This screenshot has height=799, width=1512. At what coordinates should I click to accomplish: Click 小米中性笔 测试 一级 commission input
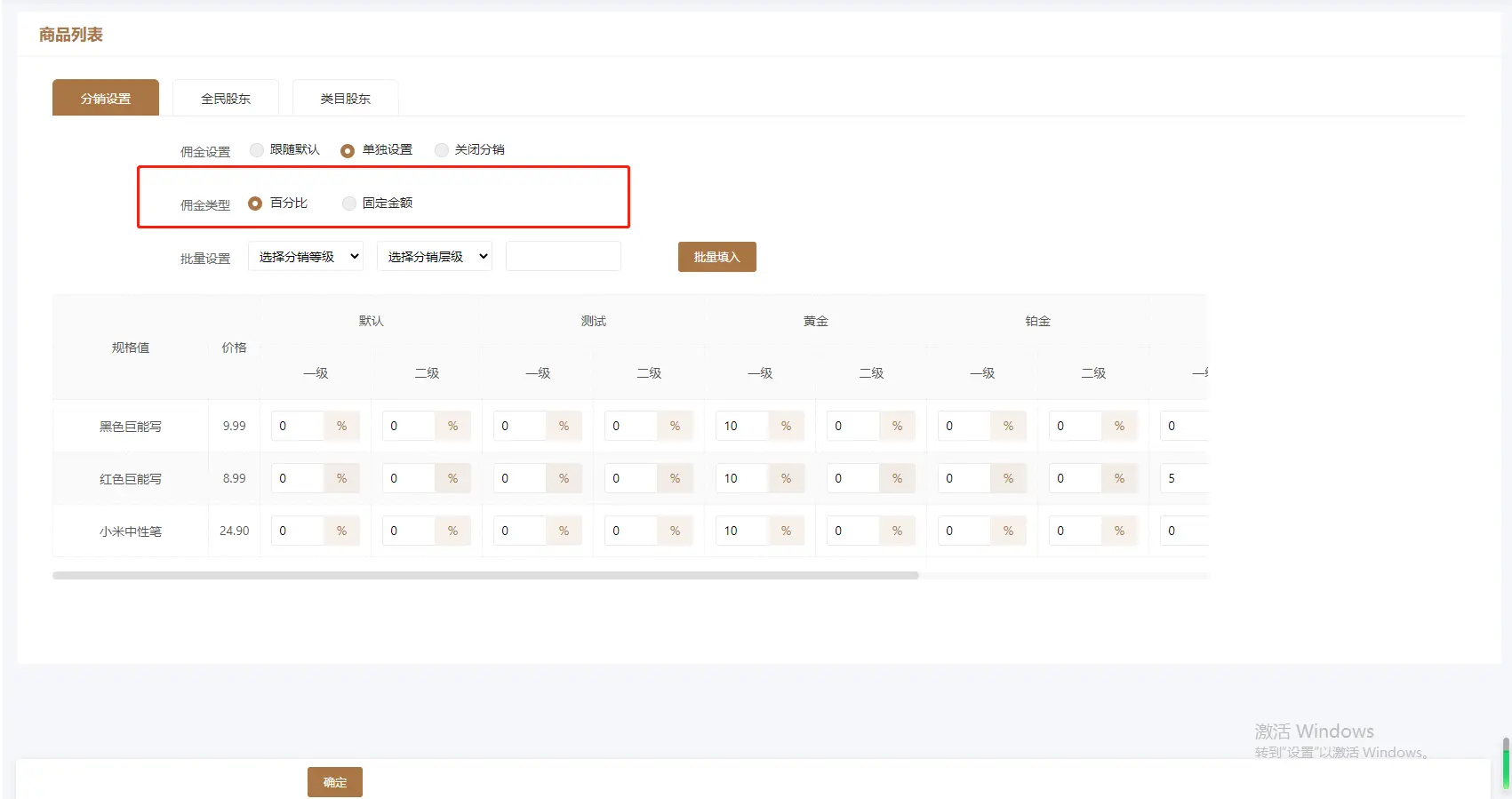tap(519, 531)
